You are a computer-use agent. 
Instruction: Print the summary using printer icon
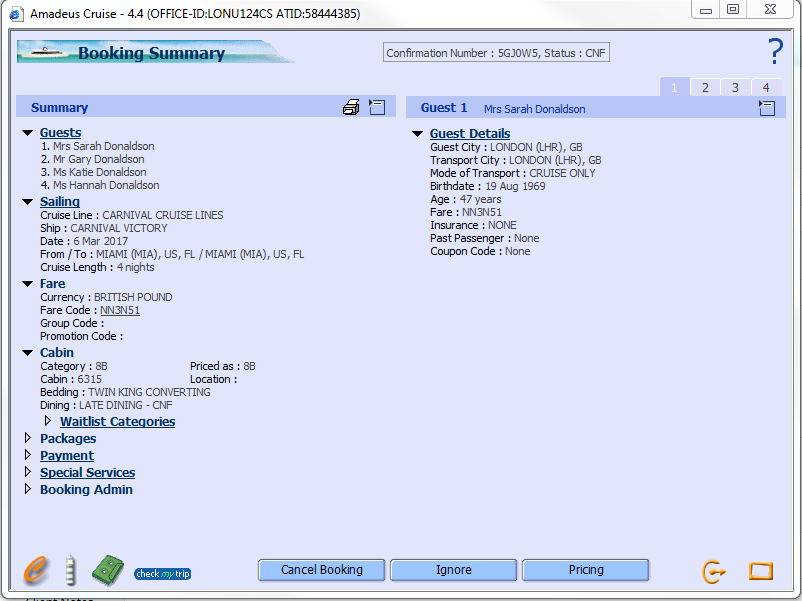coord(351,107)
